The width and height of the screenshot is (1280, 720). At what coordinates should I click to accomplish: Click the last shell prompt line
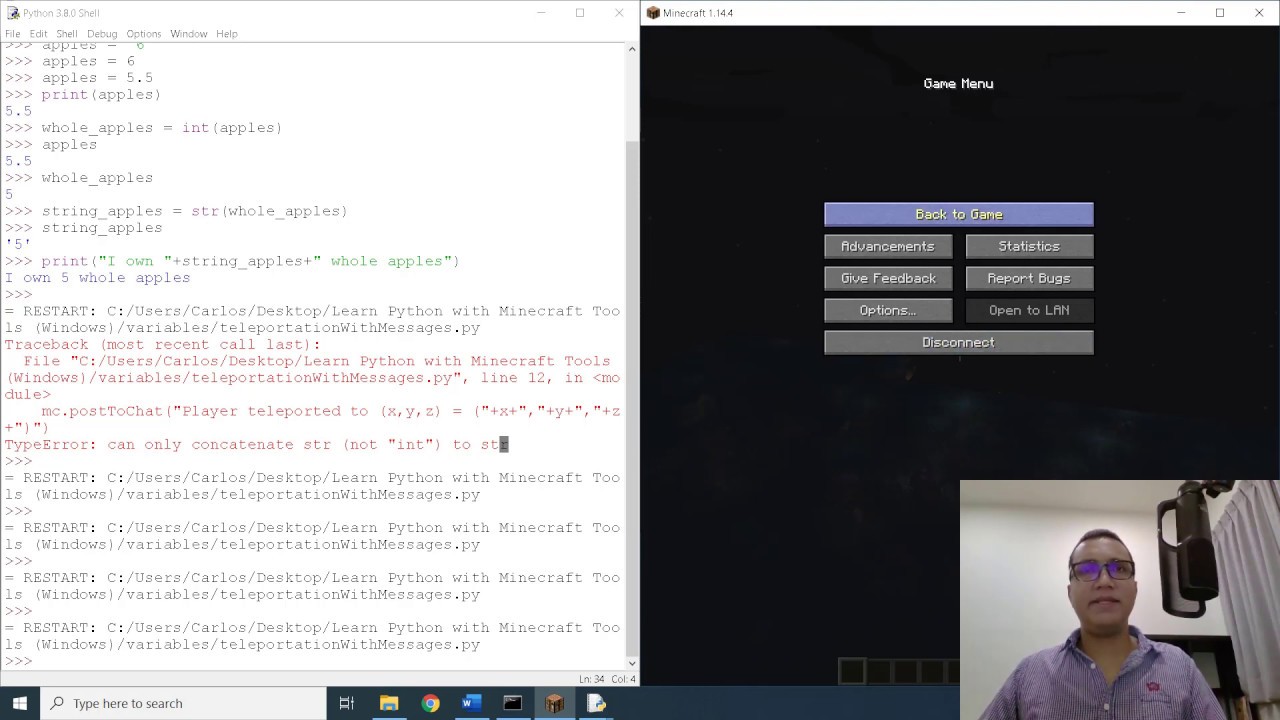[x=18, y=661]
